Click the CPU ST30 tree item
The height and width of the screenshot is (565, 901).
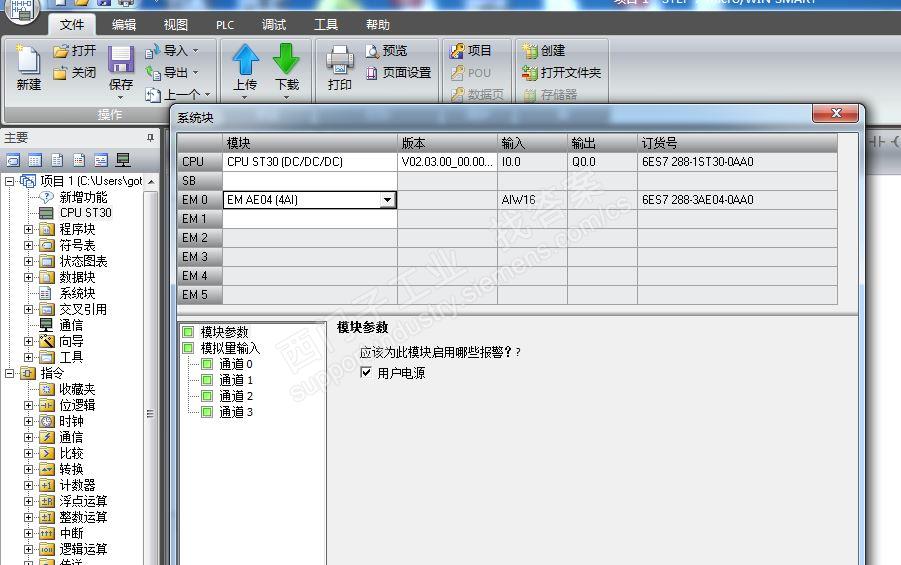85,213
